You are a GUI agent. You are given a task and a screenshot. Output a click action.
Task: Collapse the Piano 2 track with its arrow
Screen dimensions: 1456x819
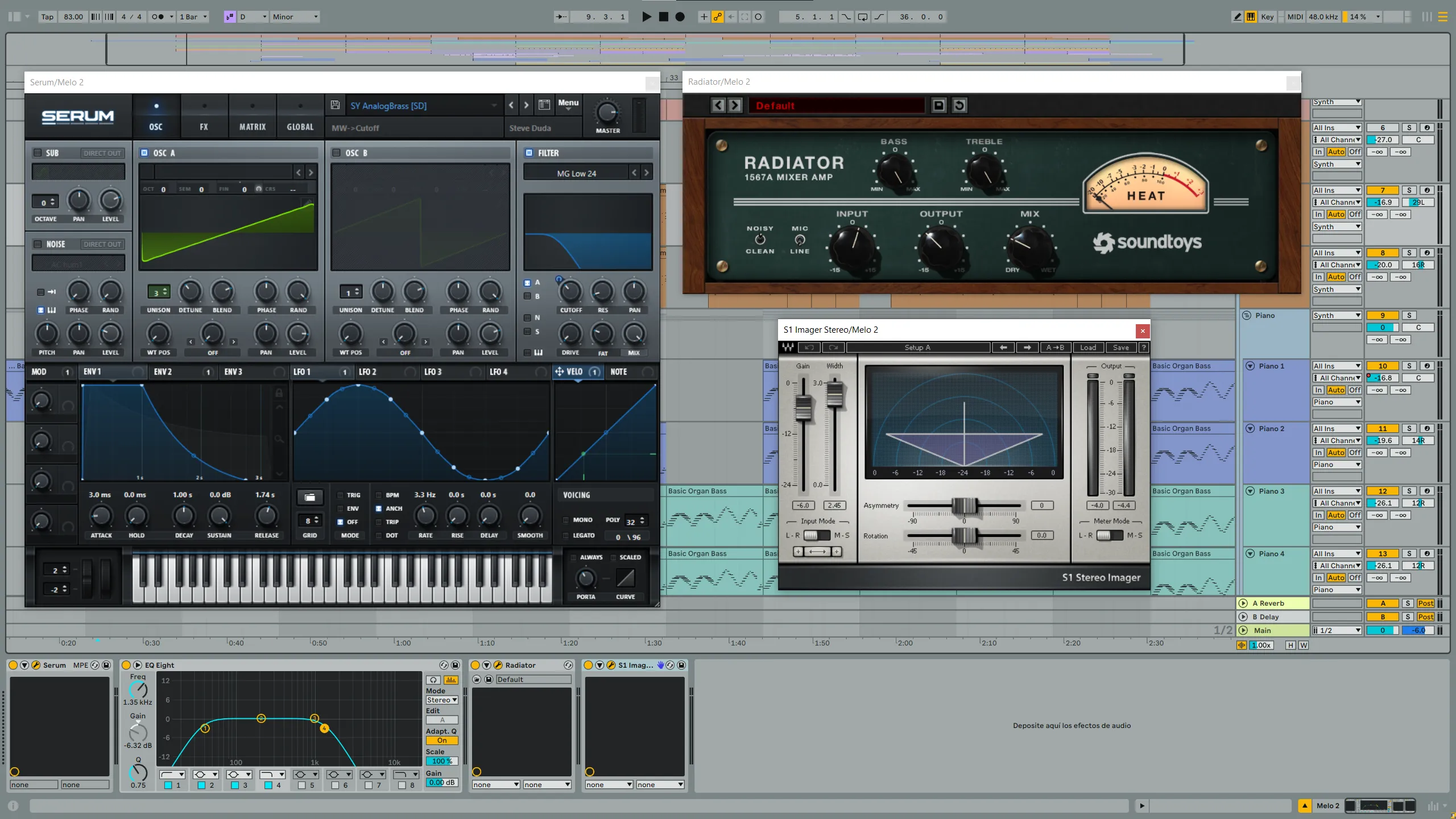pos(1250,428)
